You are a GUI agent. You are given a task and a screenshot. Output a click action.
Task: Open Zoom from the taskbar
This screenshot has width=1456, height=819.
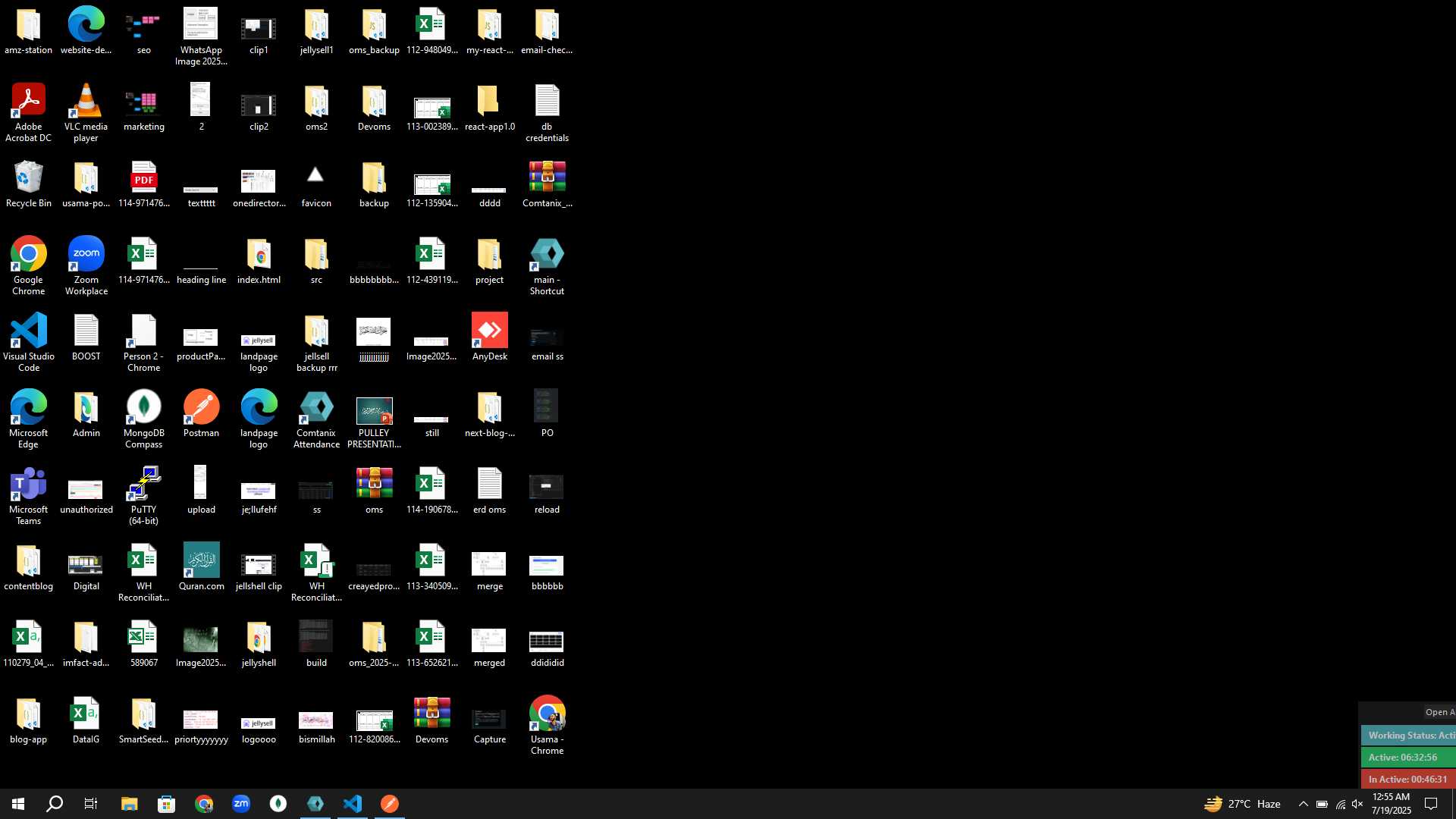click(241, 804)
